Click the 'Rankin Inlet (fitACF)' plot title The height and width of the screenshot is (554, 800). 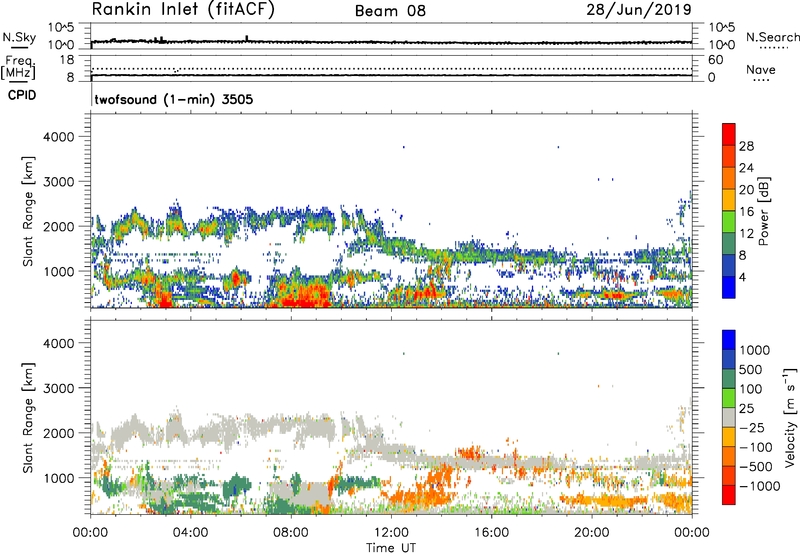pyautogui.click(x=183, y=10)
